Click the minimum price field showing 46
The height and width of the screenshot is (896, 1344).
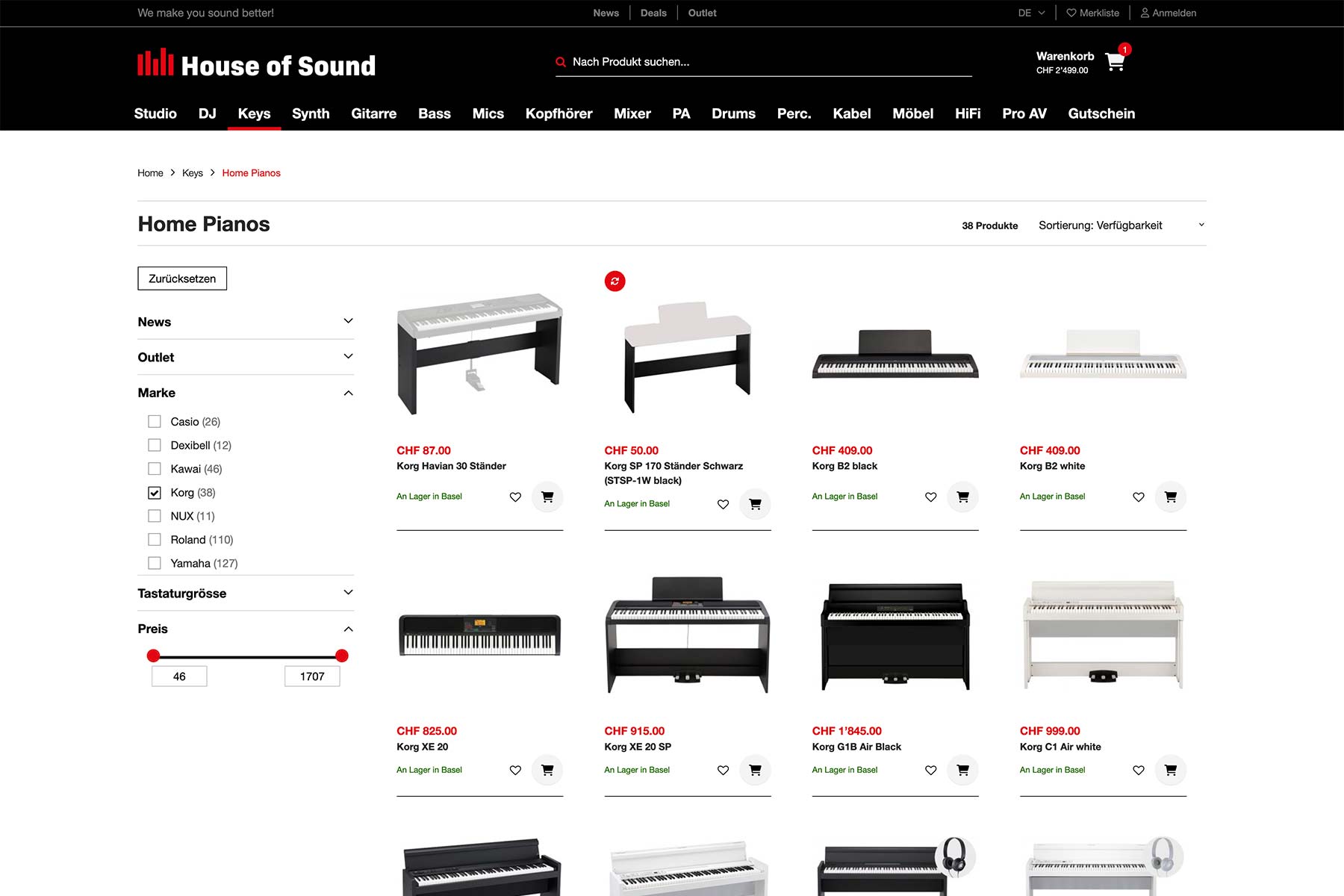pyautogui.click(x=179, y=676)
